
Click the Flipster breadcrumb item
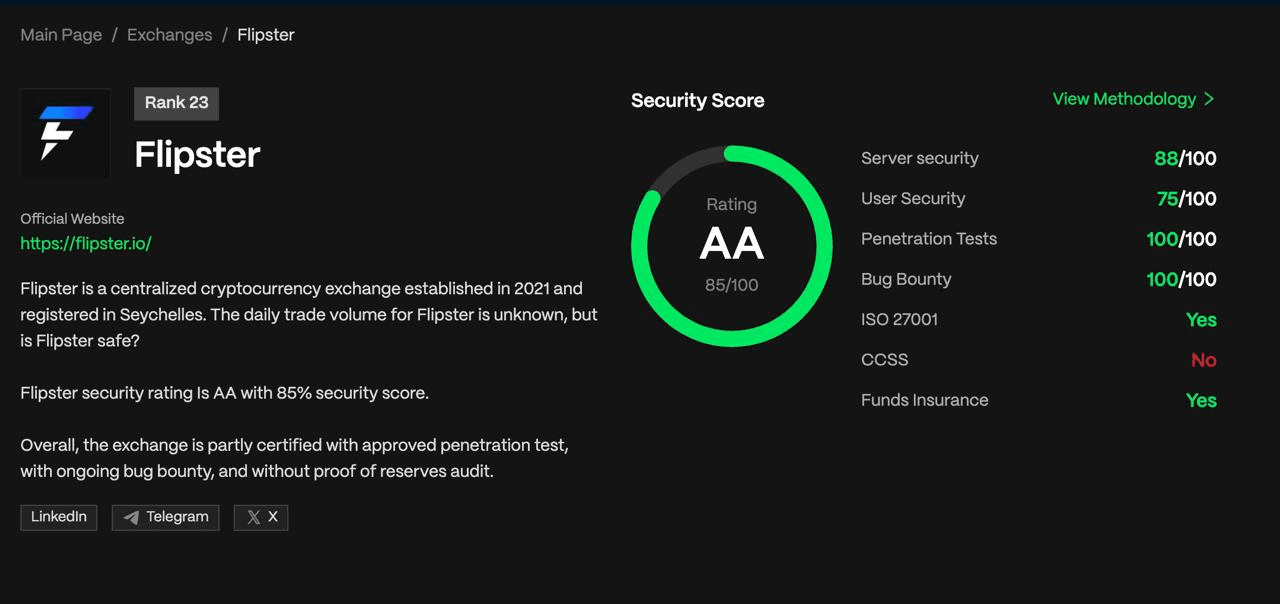pos(266,35)
